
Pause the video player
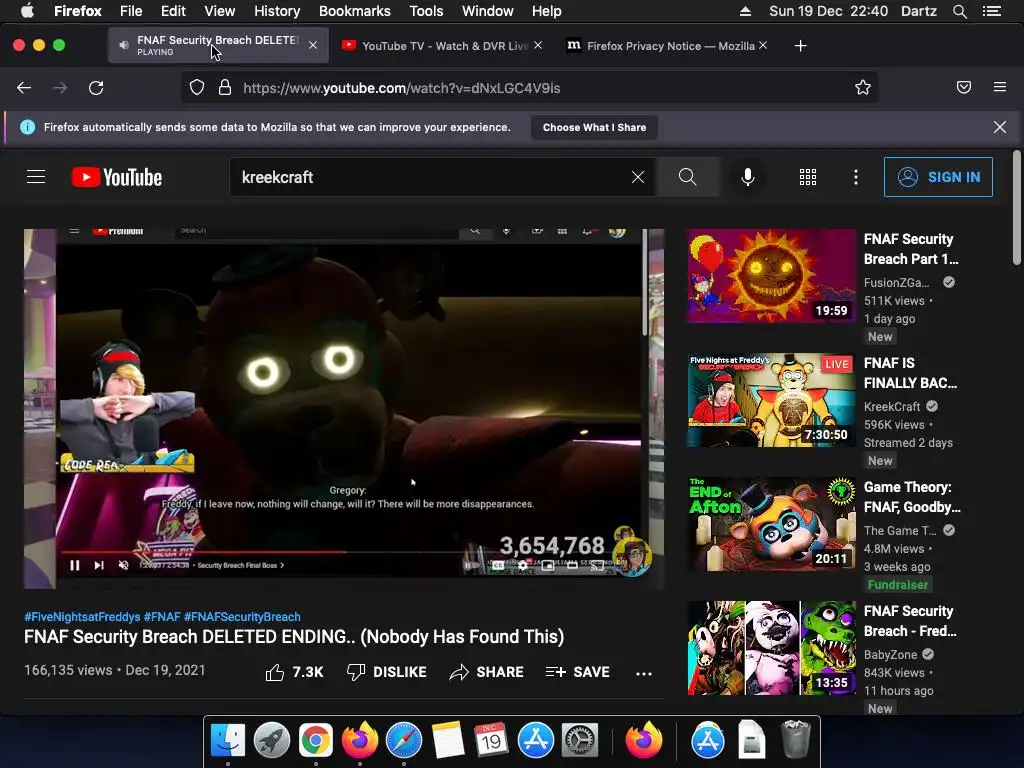pyautogui.click(x=75, y=566)
